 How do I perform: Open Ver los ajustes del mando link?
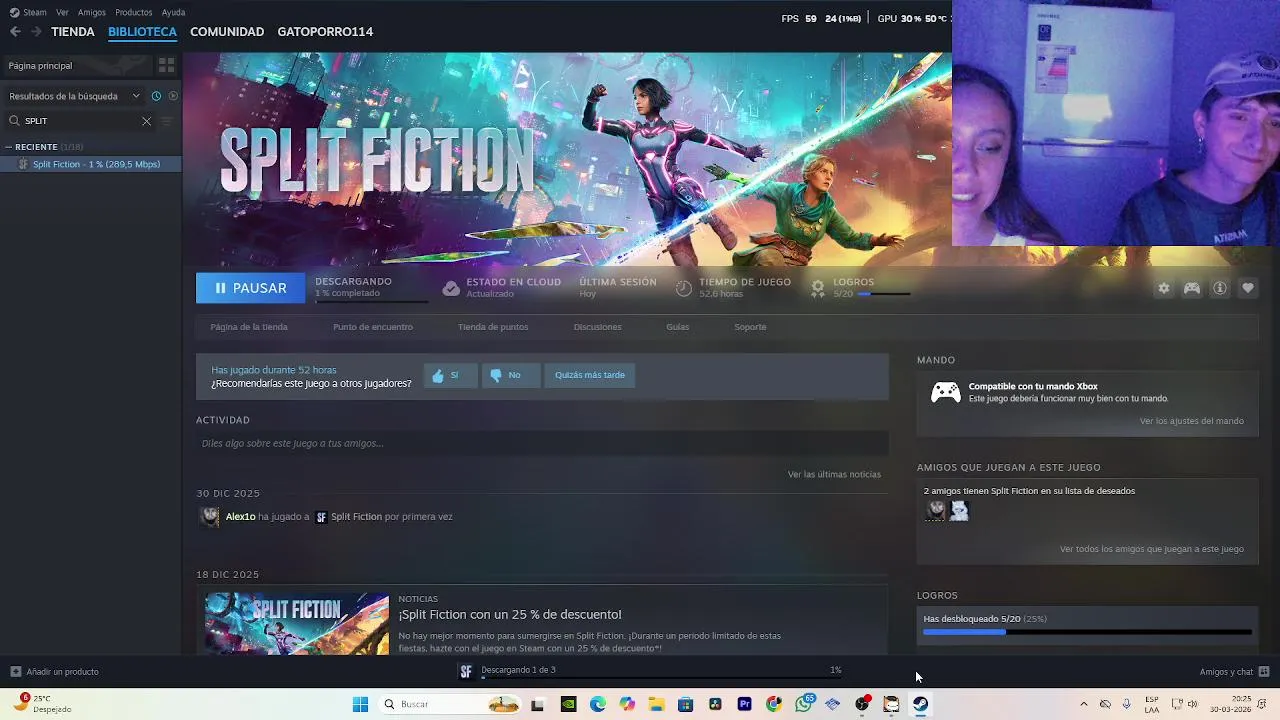click(1192, 421)
